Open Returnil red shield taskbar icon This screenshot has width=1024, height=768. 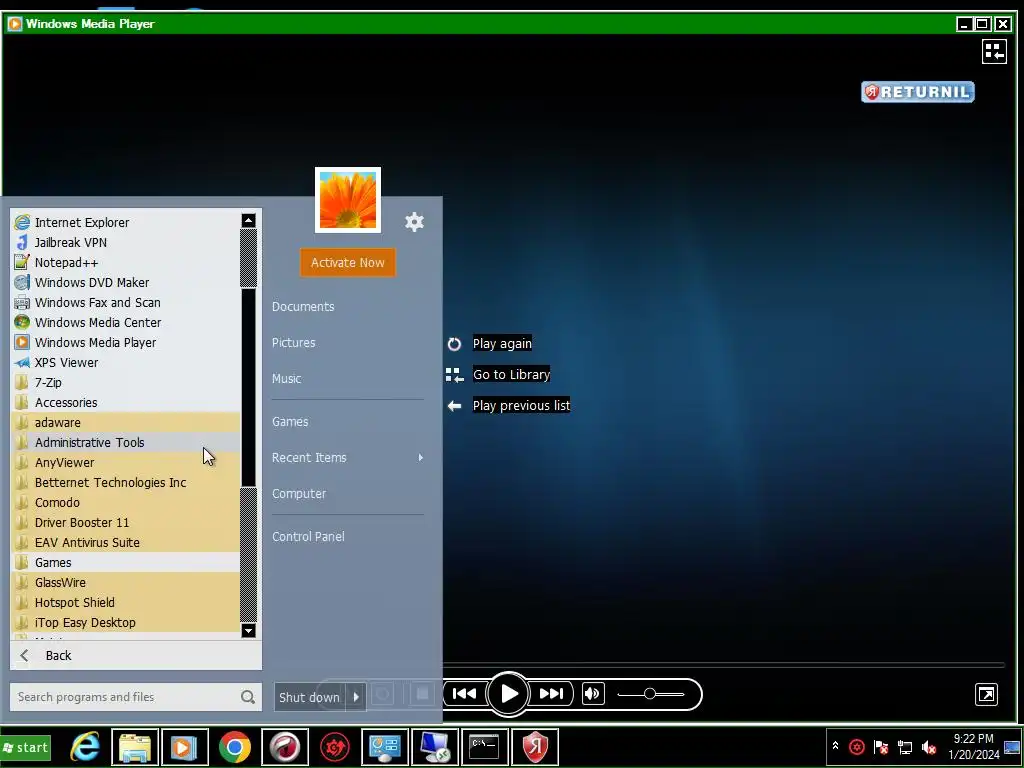(x=535, y=747)
